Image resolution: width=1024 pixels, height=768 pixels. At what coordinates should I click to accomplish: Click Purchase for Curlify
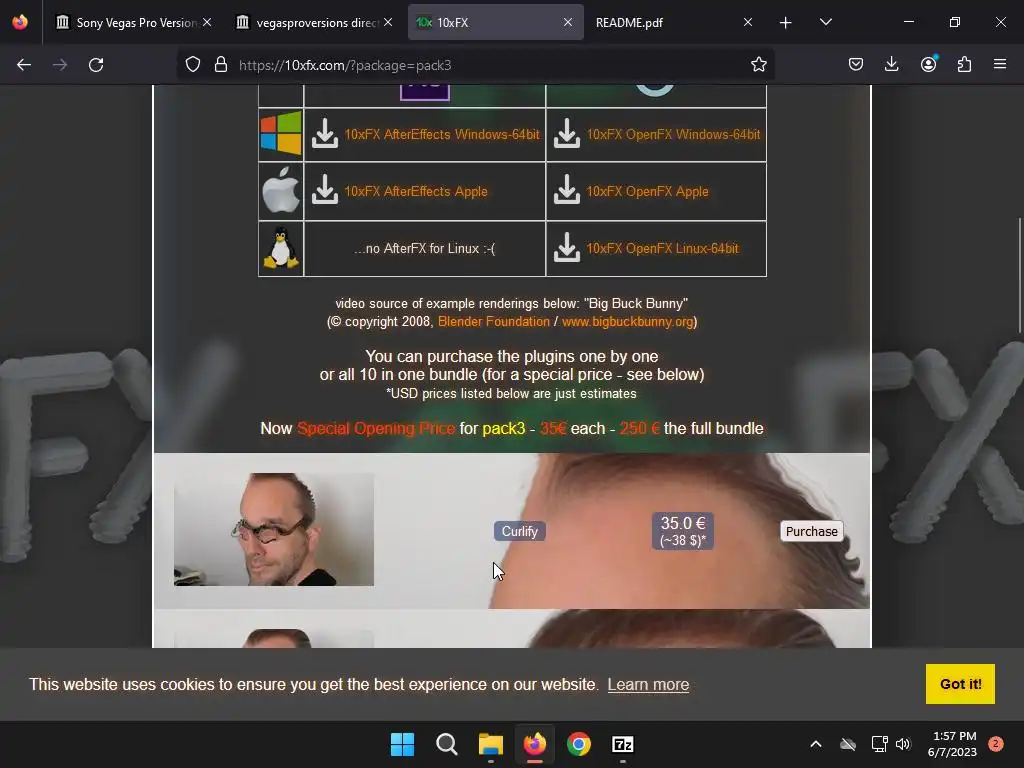(811, 531)
